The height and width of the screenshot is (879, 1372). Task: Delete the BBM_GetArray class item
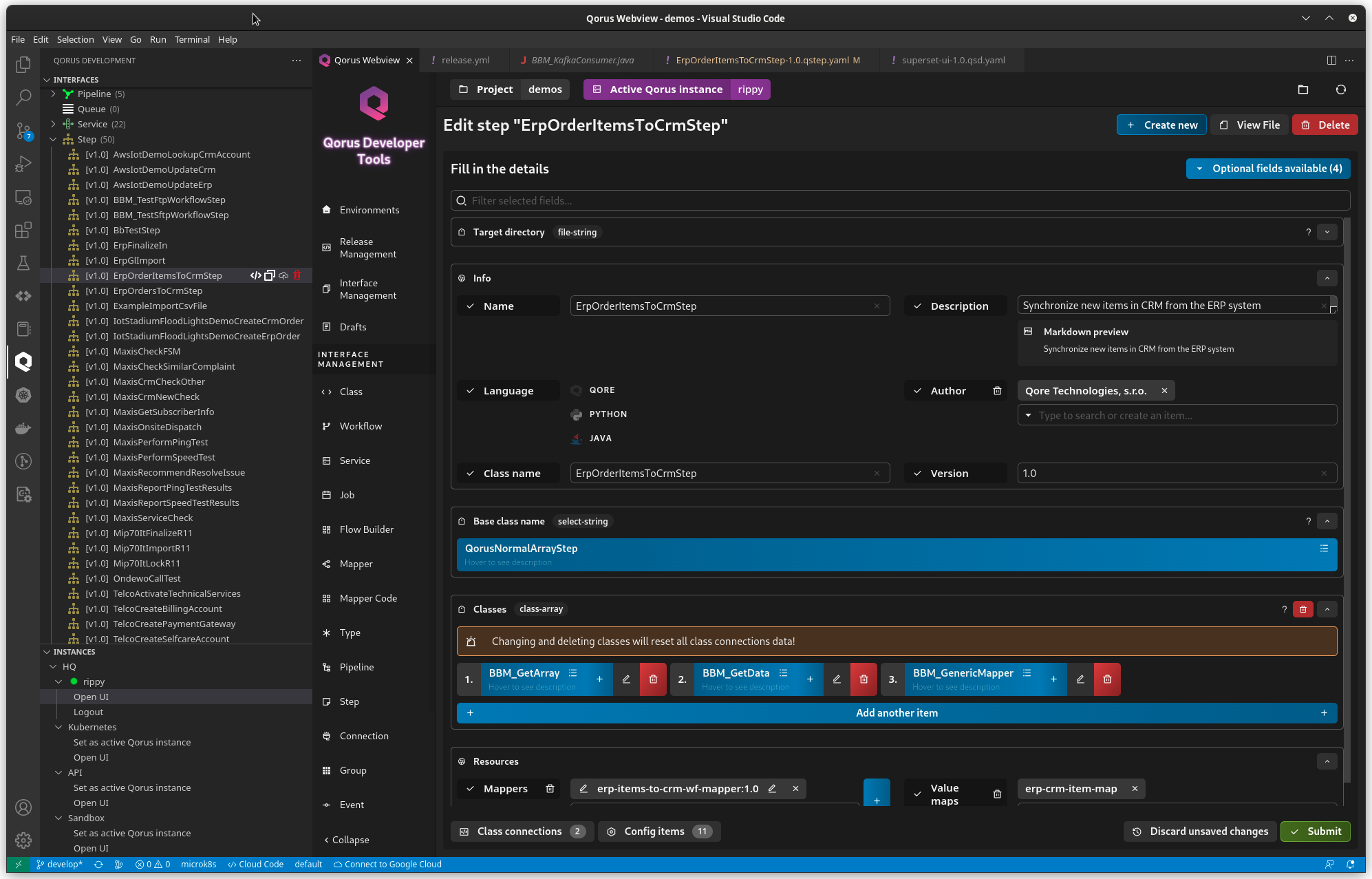tap(653, 679)
